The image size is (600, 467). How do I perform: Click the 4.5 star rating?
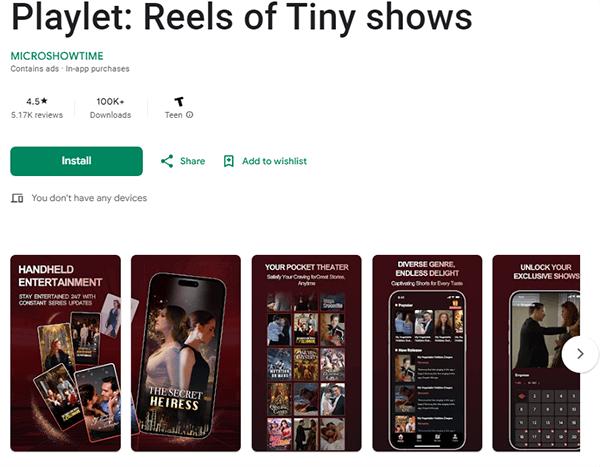click(x=37, y=101)
